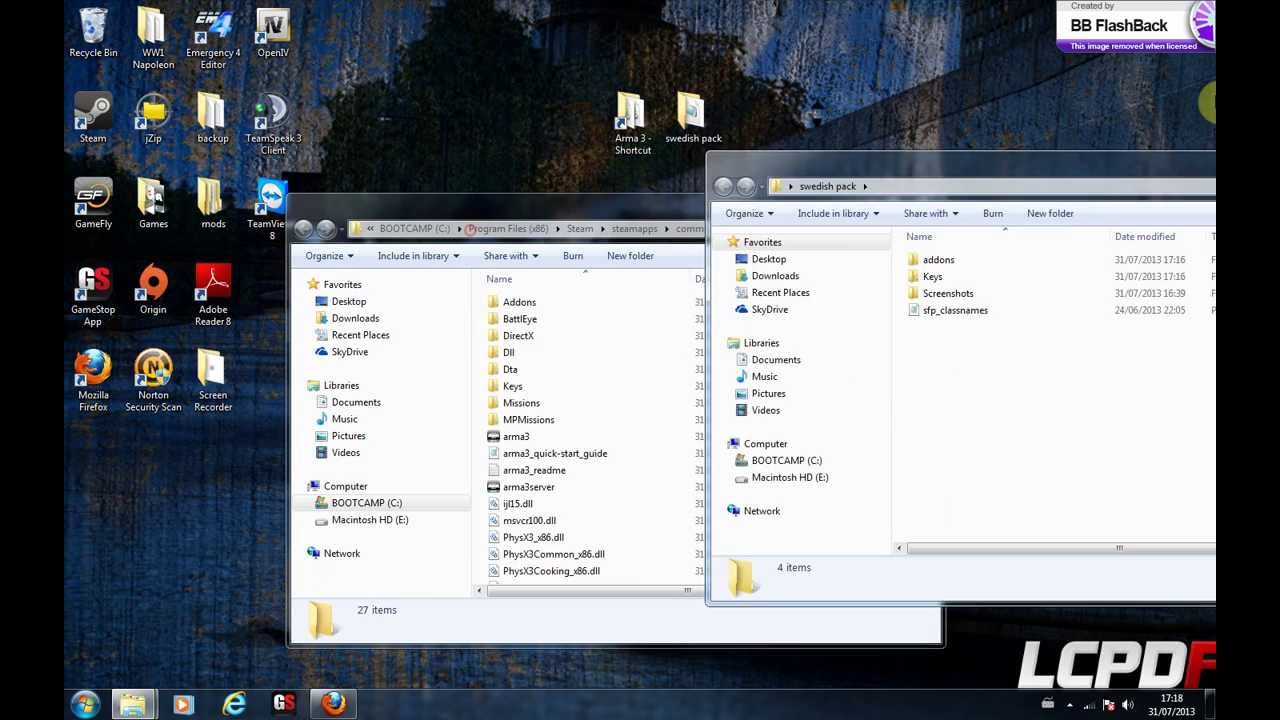
Task: Select the backup folder on desktop
Action: click(212, 118)
